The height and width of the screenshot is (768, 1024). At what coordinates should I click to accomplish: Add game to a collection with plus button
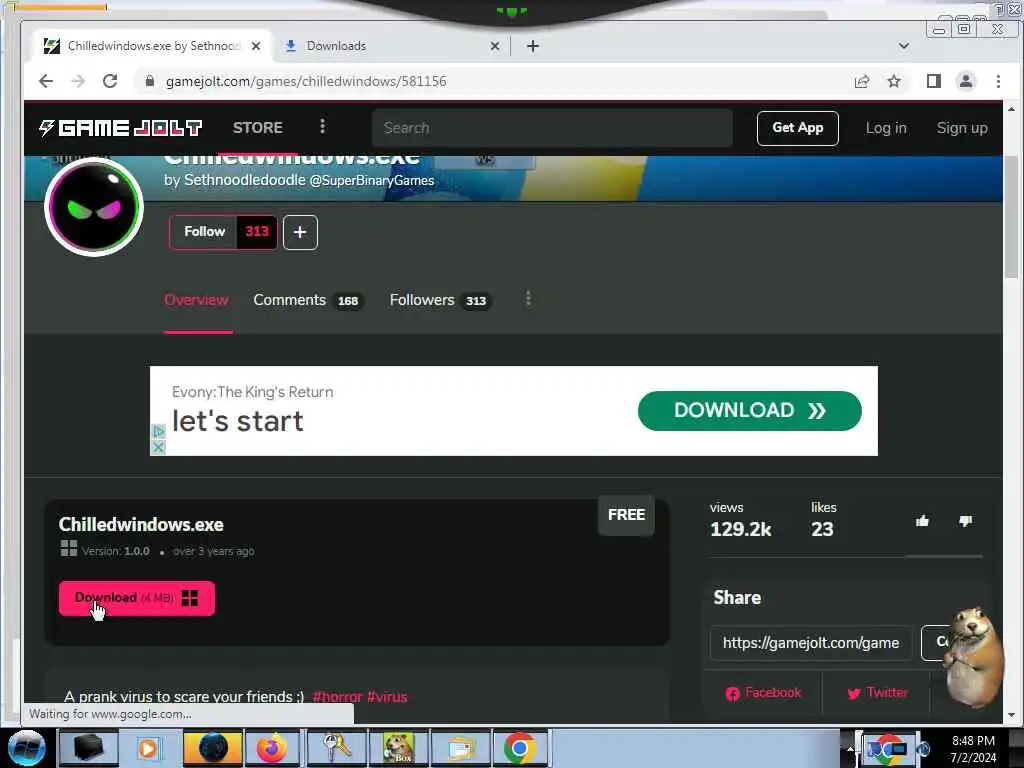point(300,232)
